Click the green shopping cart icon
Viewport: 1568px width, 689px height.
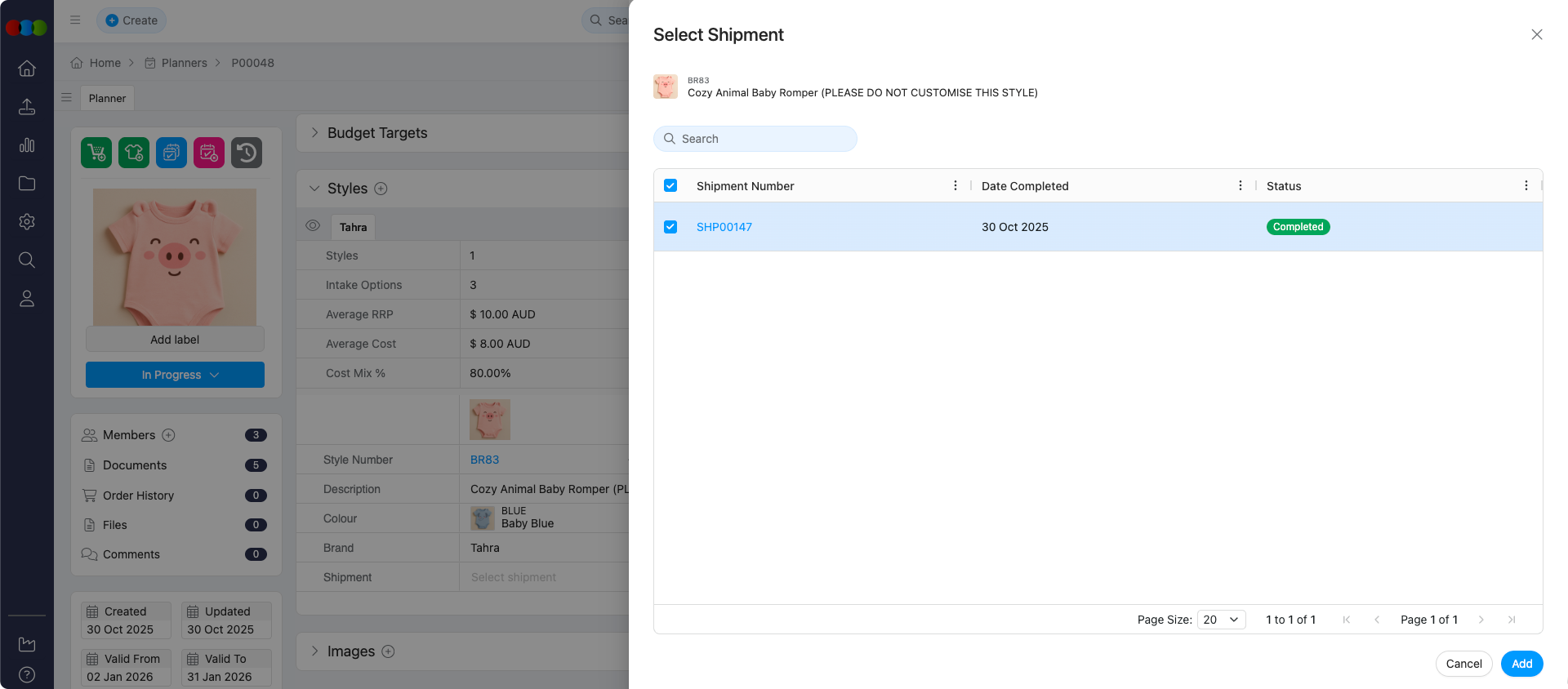pos(96,153)
